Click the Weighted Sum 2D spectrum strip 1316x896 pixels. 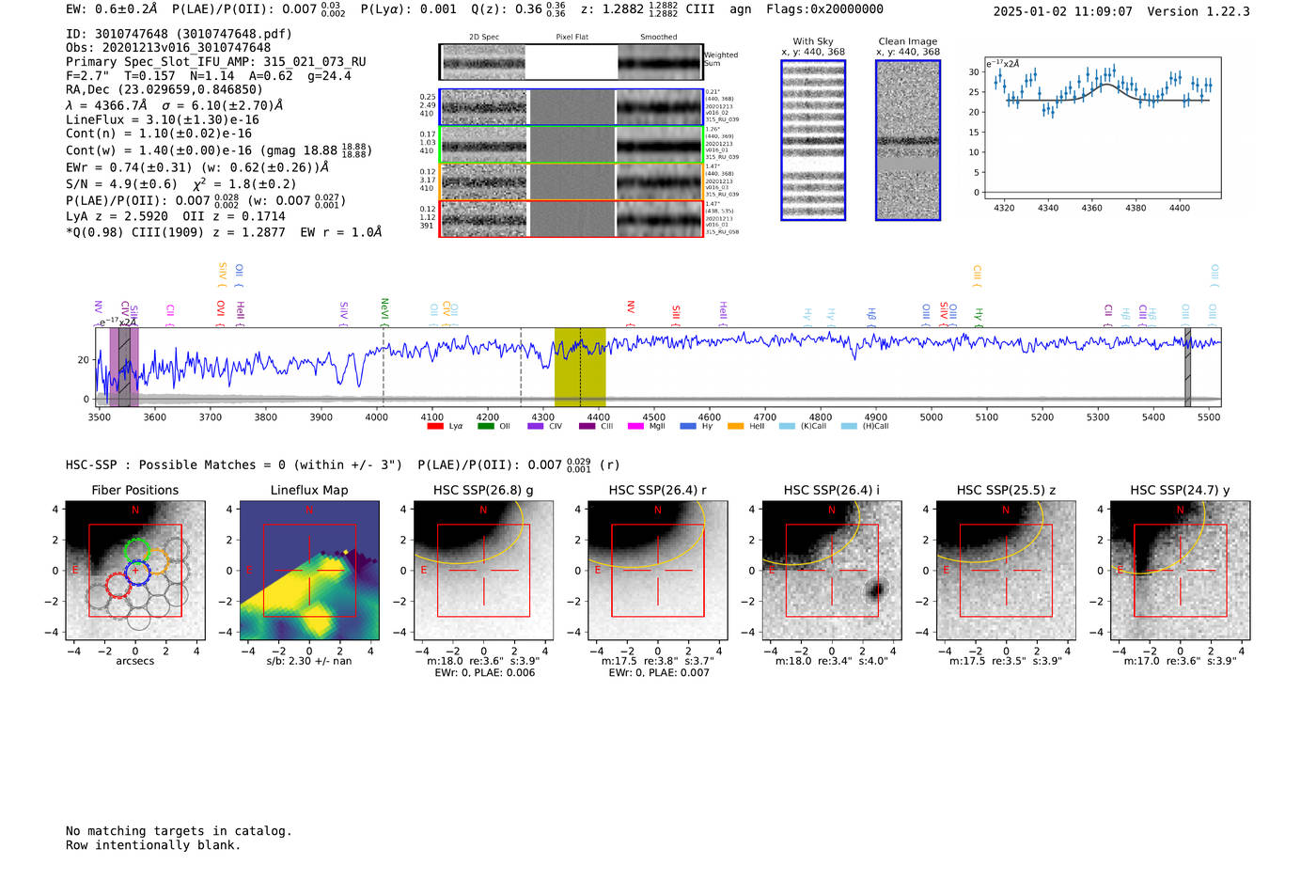(x=572, y=62)
